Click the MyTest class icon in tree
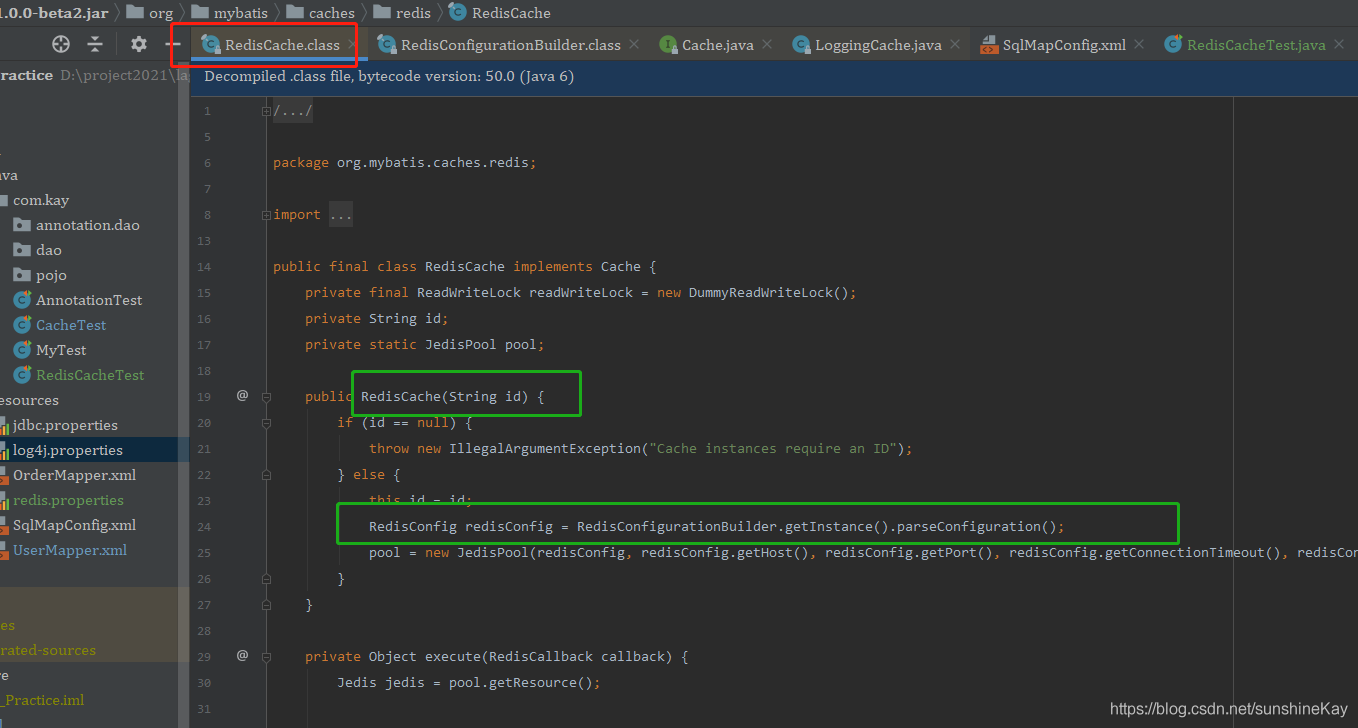 22,350
